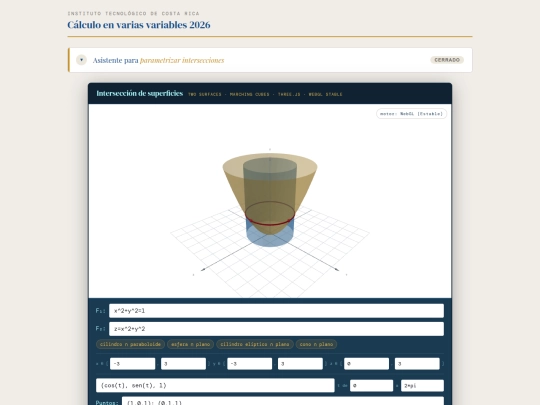Select preset 'esfera ∩ plano'
Screen dimensions: 540x405
pyautogui.click(x=190, y=344)
